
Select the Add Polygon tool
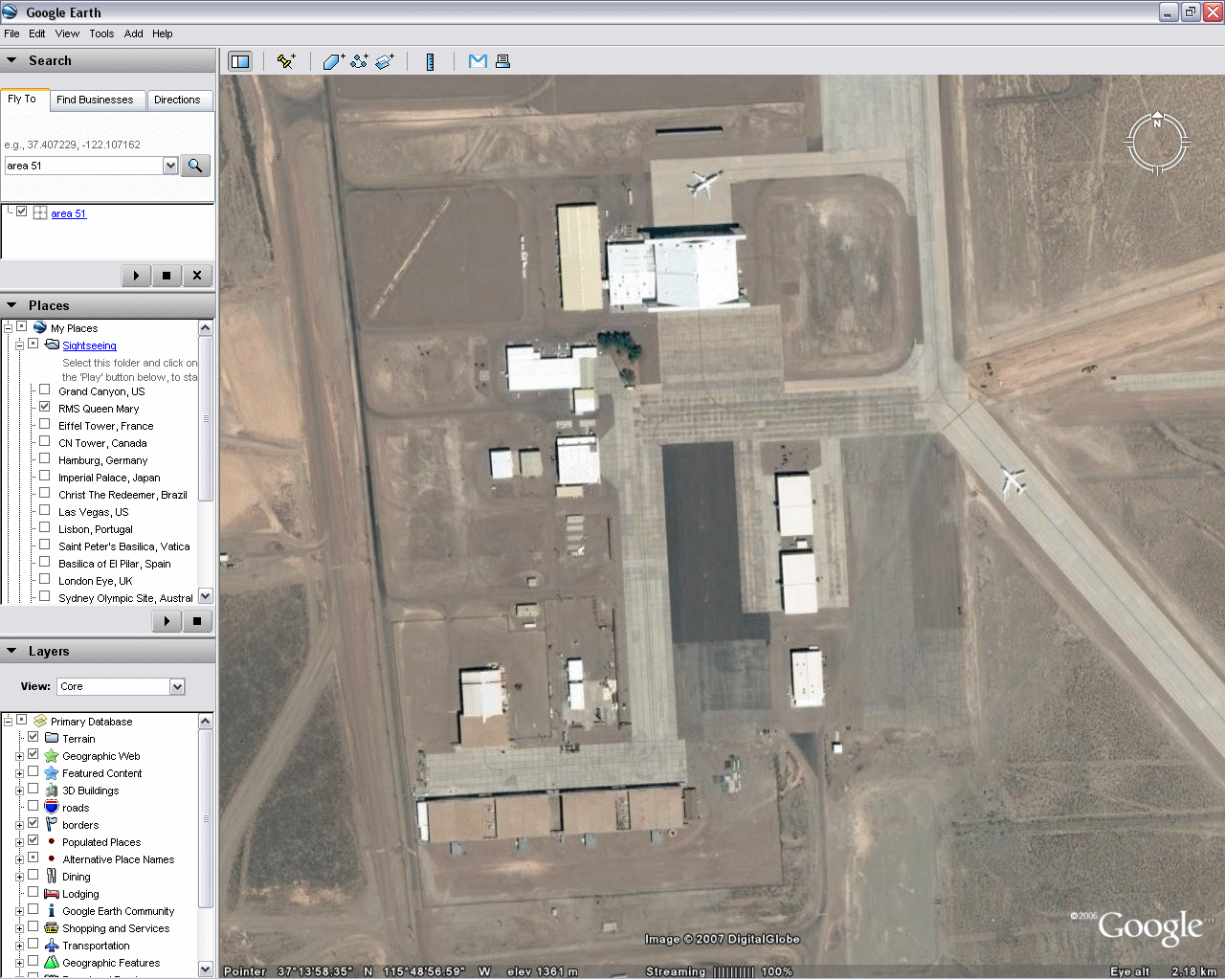pyautogui.click(x=333, y=61)
